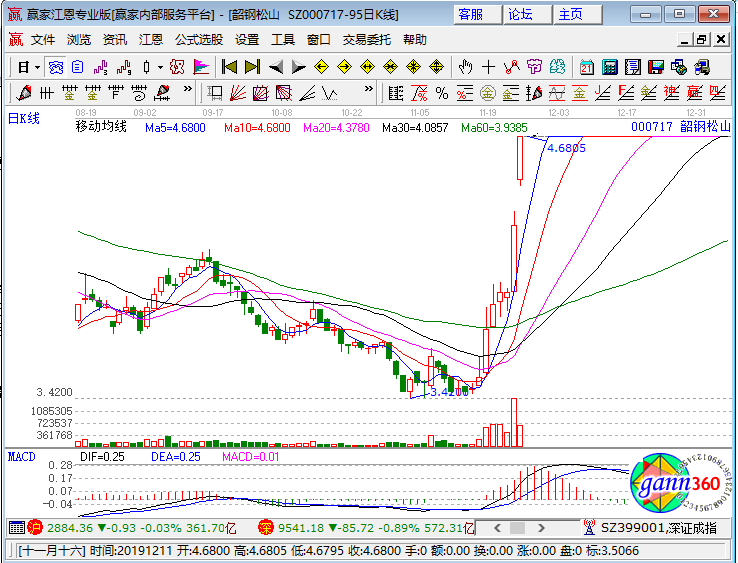The height and width of the screenshot is (563, 738).
Task: Click the pink flag icon in toolbar
Action: pos(201,67)
